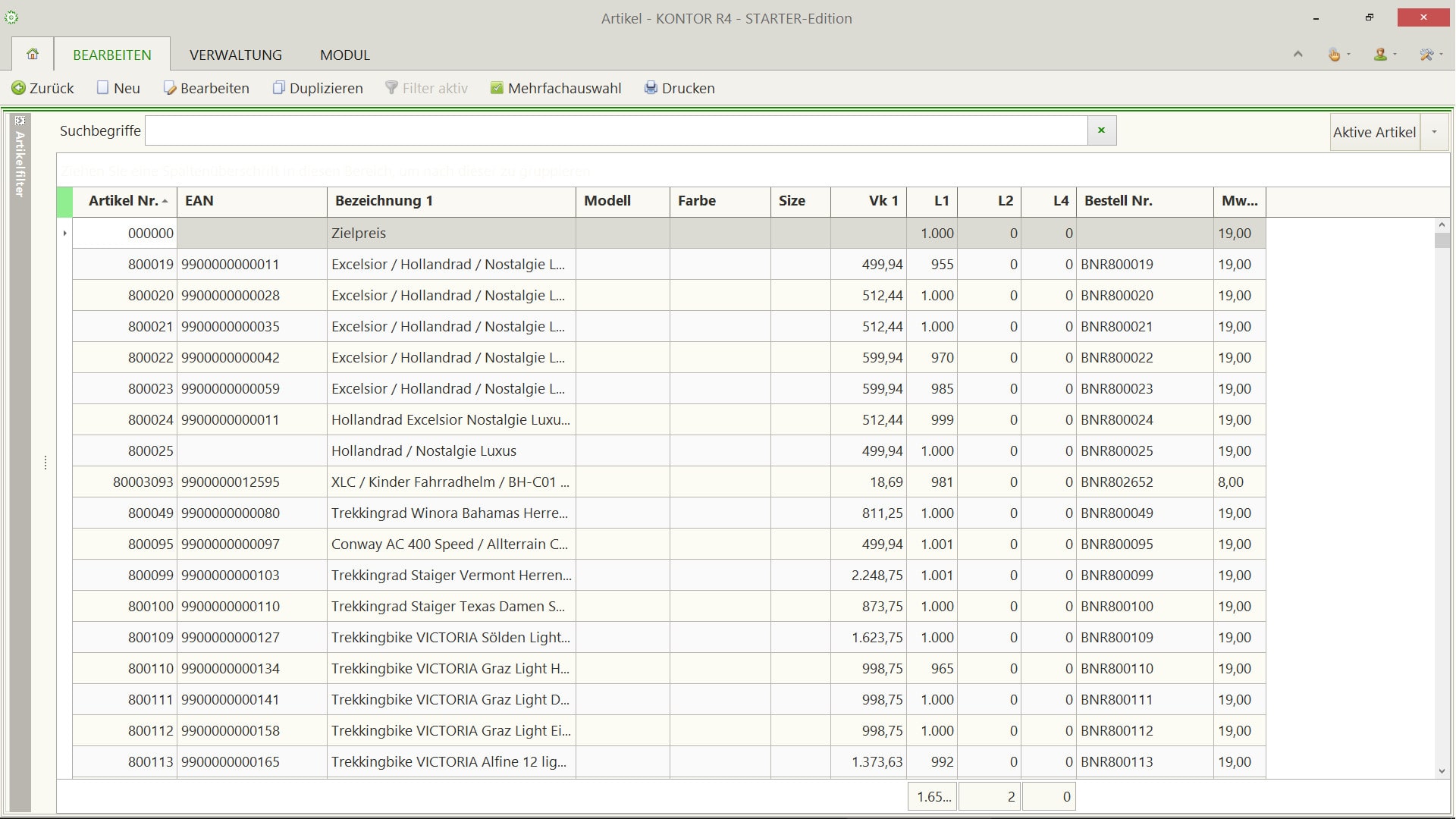Collapse the ribbon with the chevron

pyautogui.click(x=1298, y=55)
